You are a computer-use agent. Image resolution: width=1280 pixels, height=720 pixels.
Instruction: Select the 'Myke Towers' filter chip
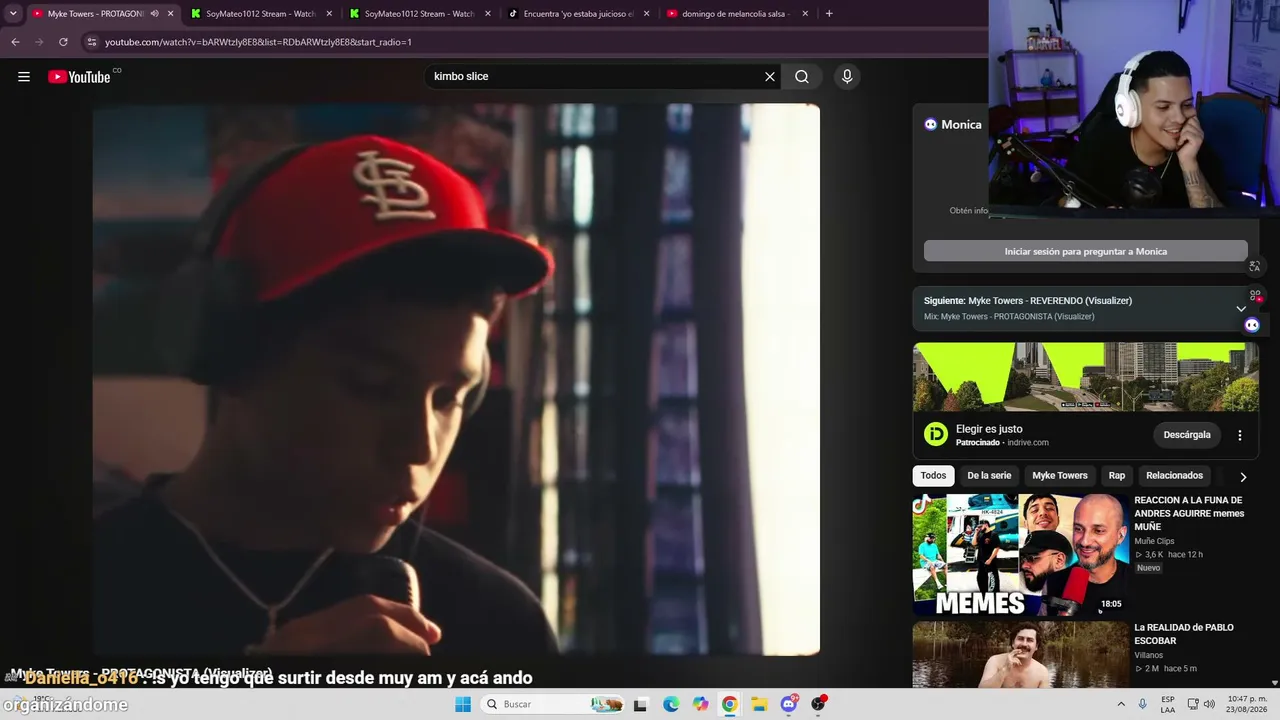pos(1060,476)
